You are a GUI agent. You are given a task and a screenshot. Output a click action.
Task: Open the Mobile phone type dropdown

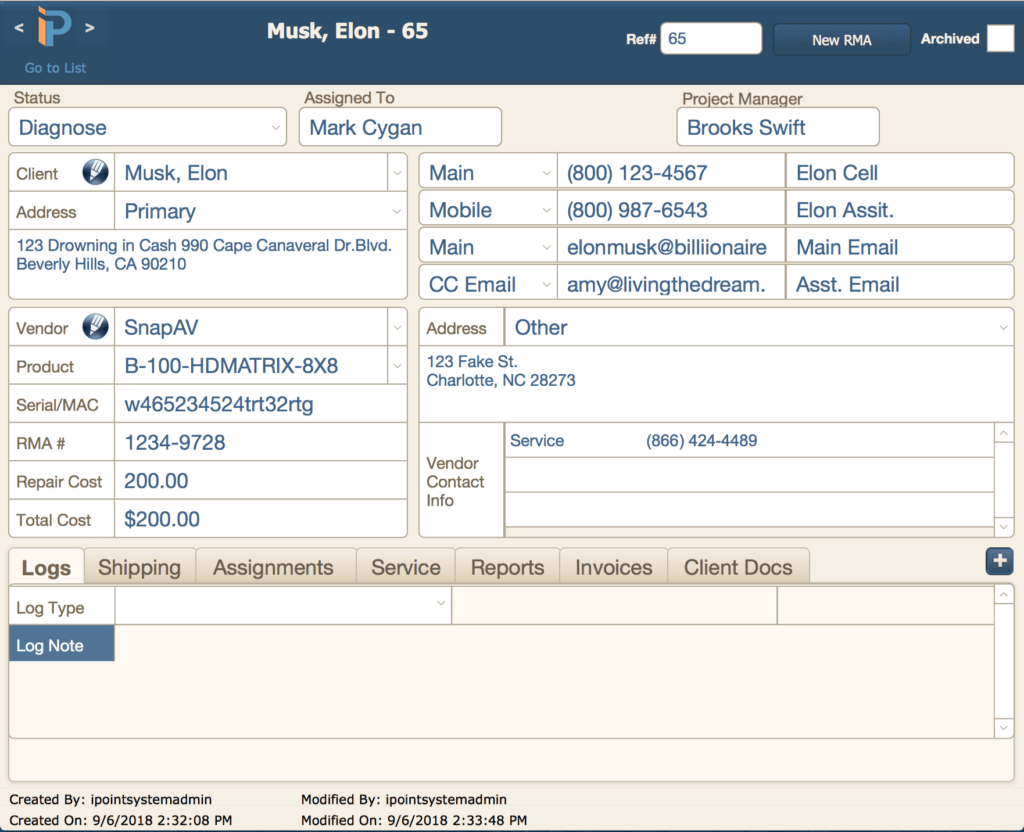pyautogui.click(x=487, y=208)
